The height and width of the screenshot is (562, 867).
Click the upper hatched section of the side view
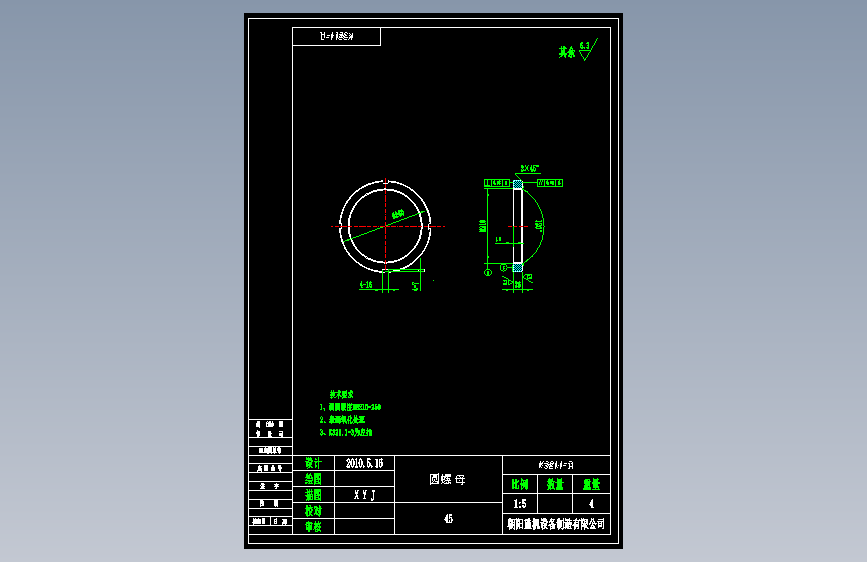(x=518, y=184)
